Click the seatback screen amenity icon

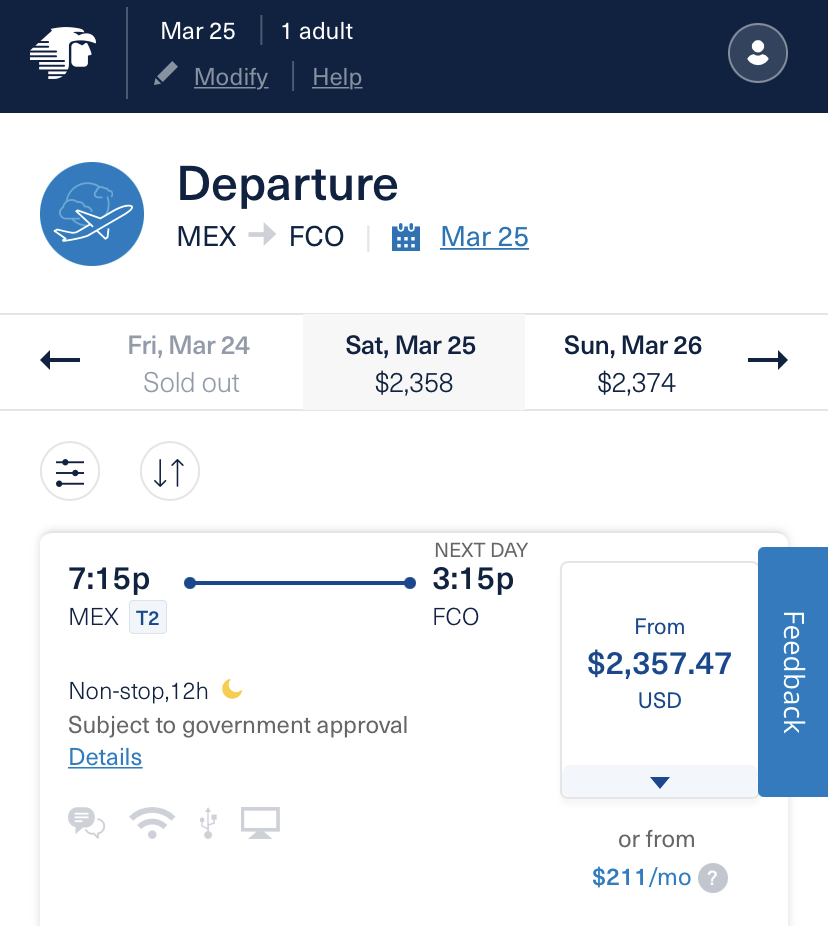260,822
